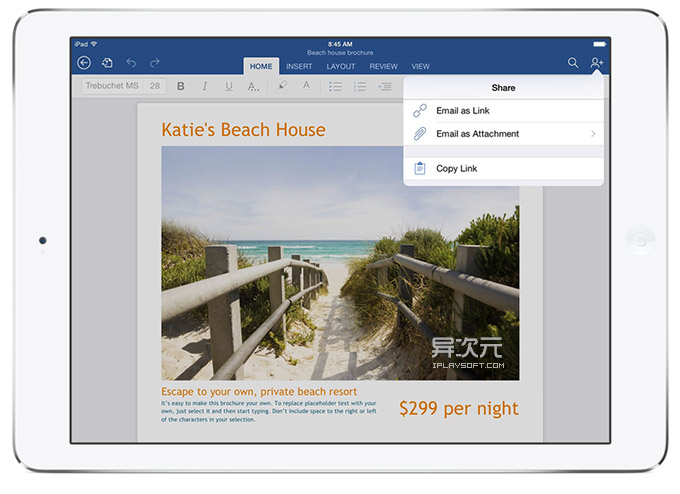Open the search magnifier
Viewport: 680px width, 494px height.
click(573, 63)
